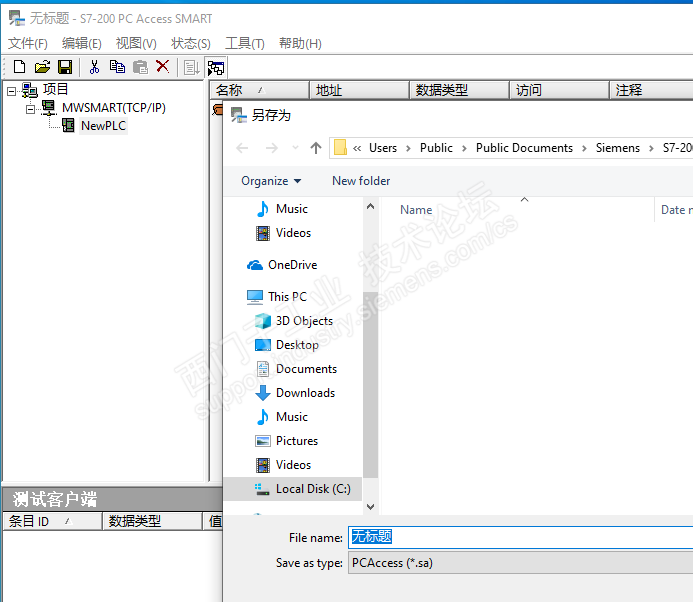Click navigation pane scroll down arrow

370,507
